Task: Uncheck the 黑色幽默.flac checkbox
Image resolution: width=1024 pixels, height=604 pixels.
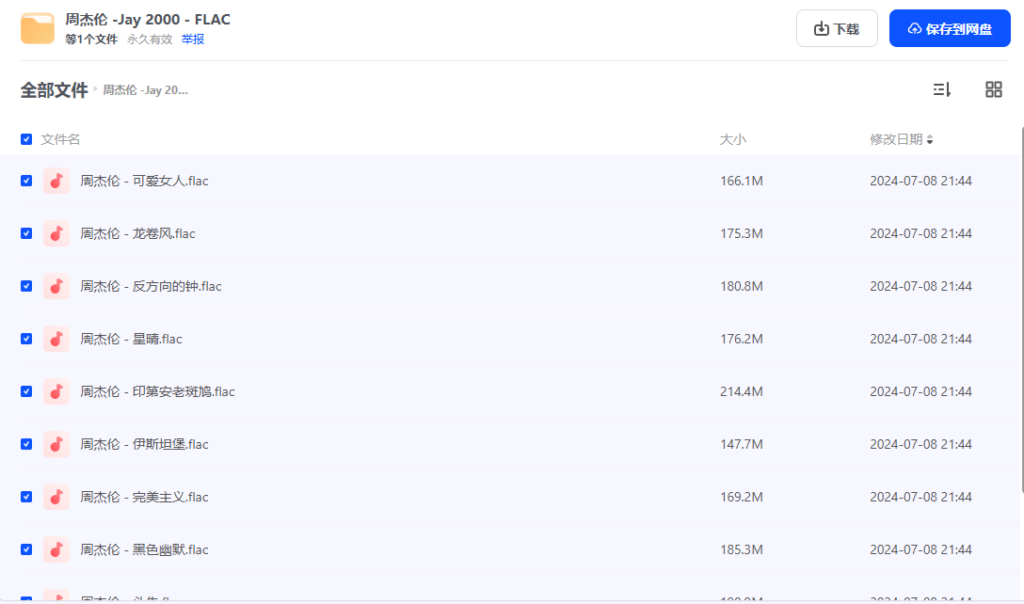Action: click(x=26, y=550)
